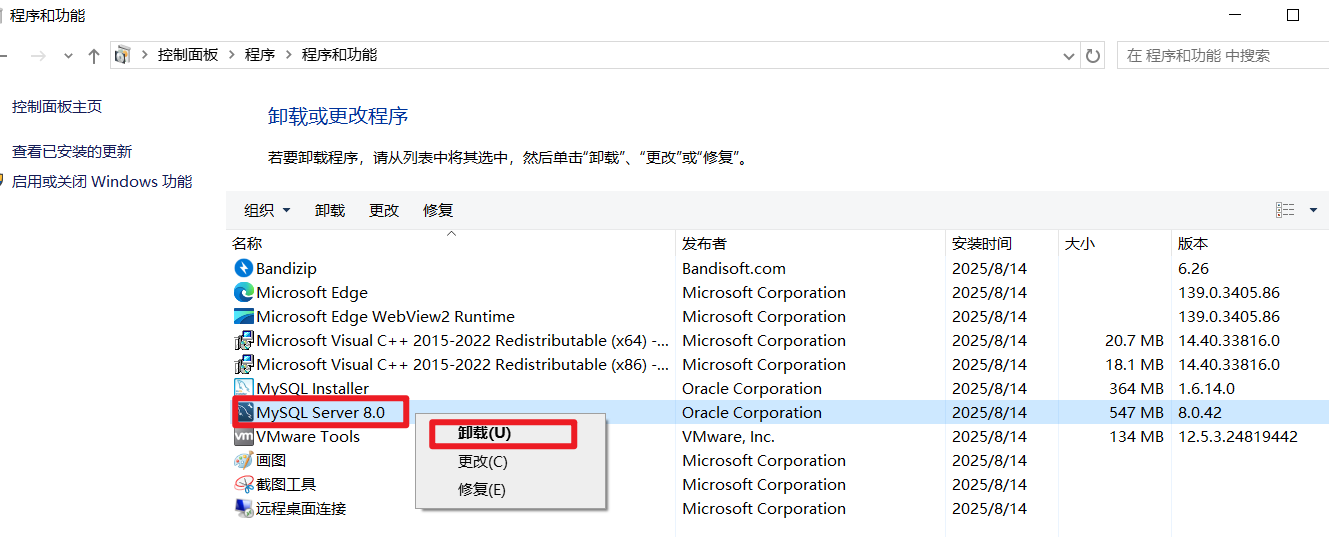Image resolution: width=1329 pixels, height=537 pixels.
Task: Click version 8.0.42 cell
Action: [x=1200, y=412]
